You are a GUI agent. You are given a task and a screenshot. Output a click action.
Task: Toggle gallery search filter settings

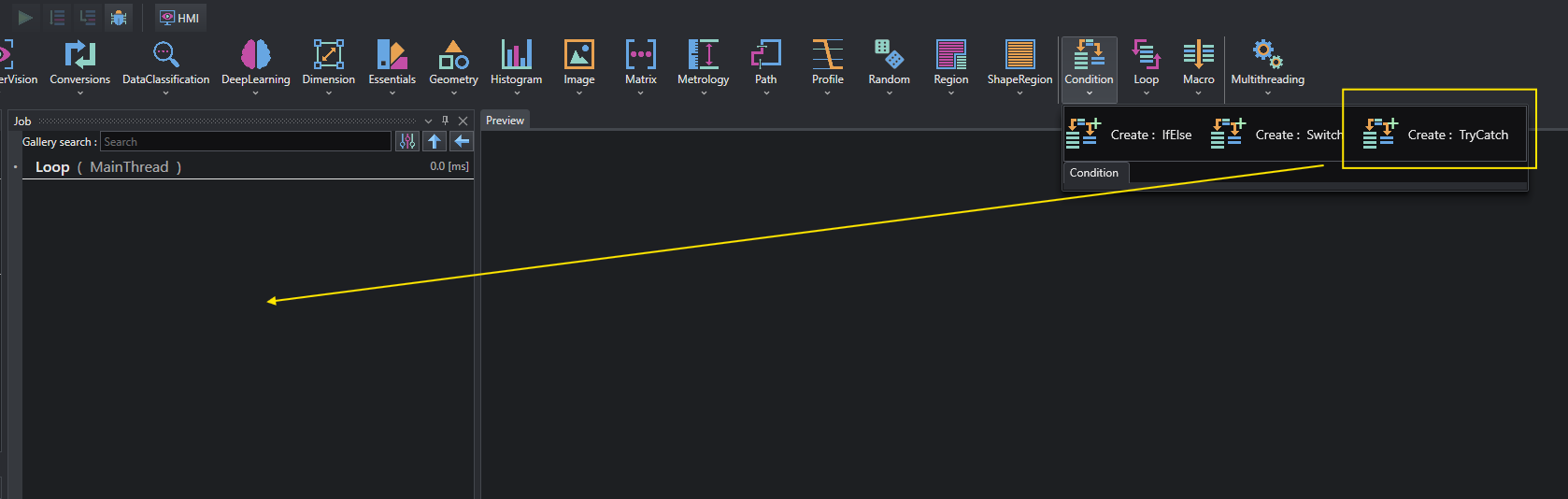tap(407, 141)
